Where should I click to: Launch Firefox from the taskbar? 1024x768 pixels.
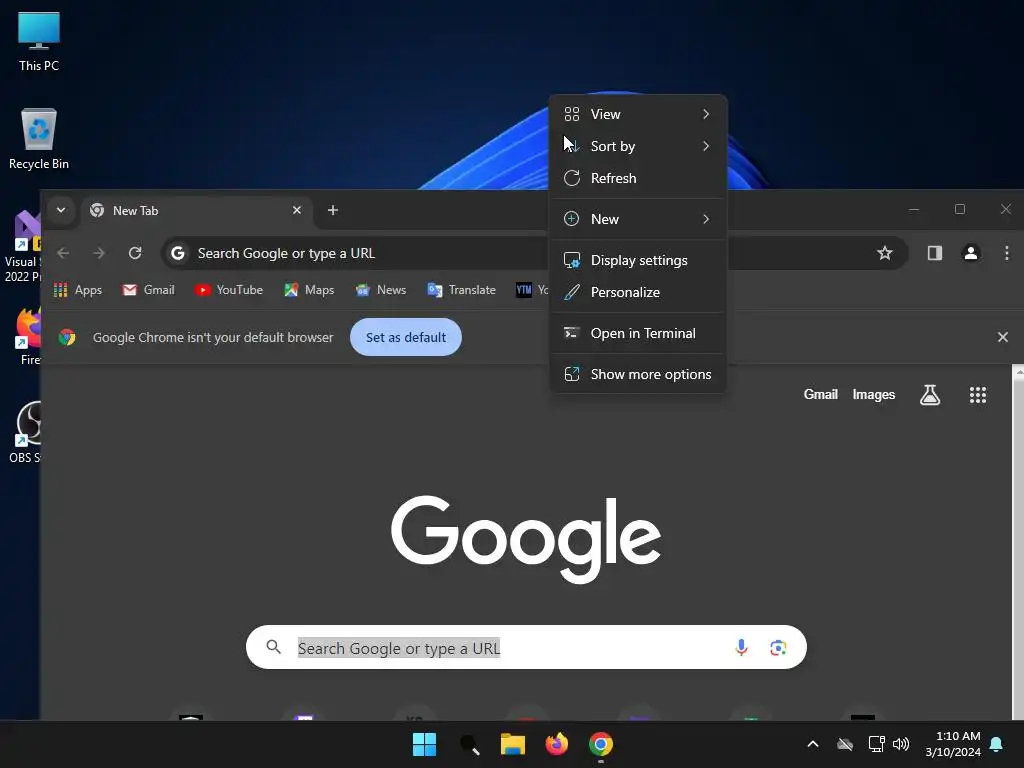[x=556, y=744]
